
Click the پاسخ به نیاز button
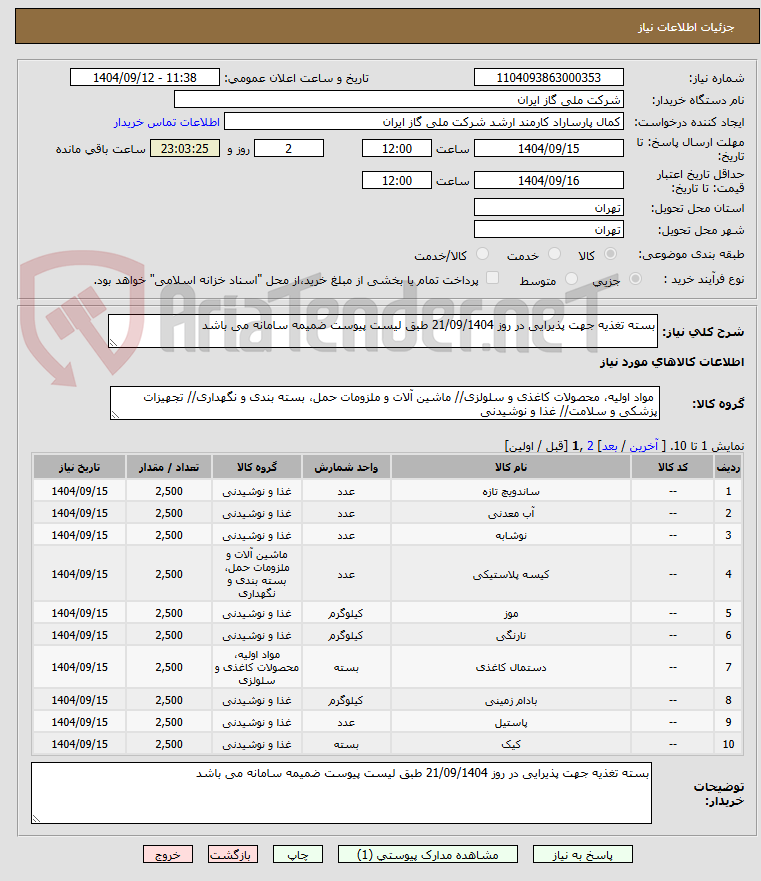coord(582,855)
